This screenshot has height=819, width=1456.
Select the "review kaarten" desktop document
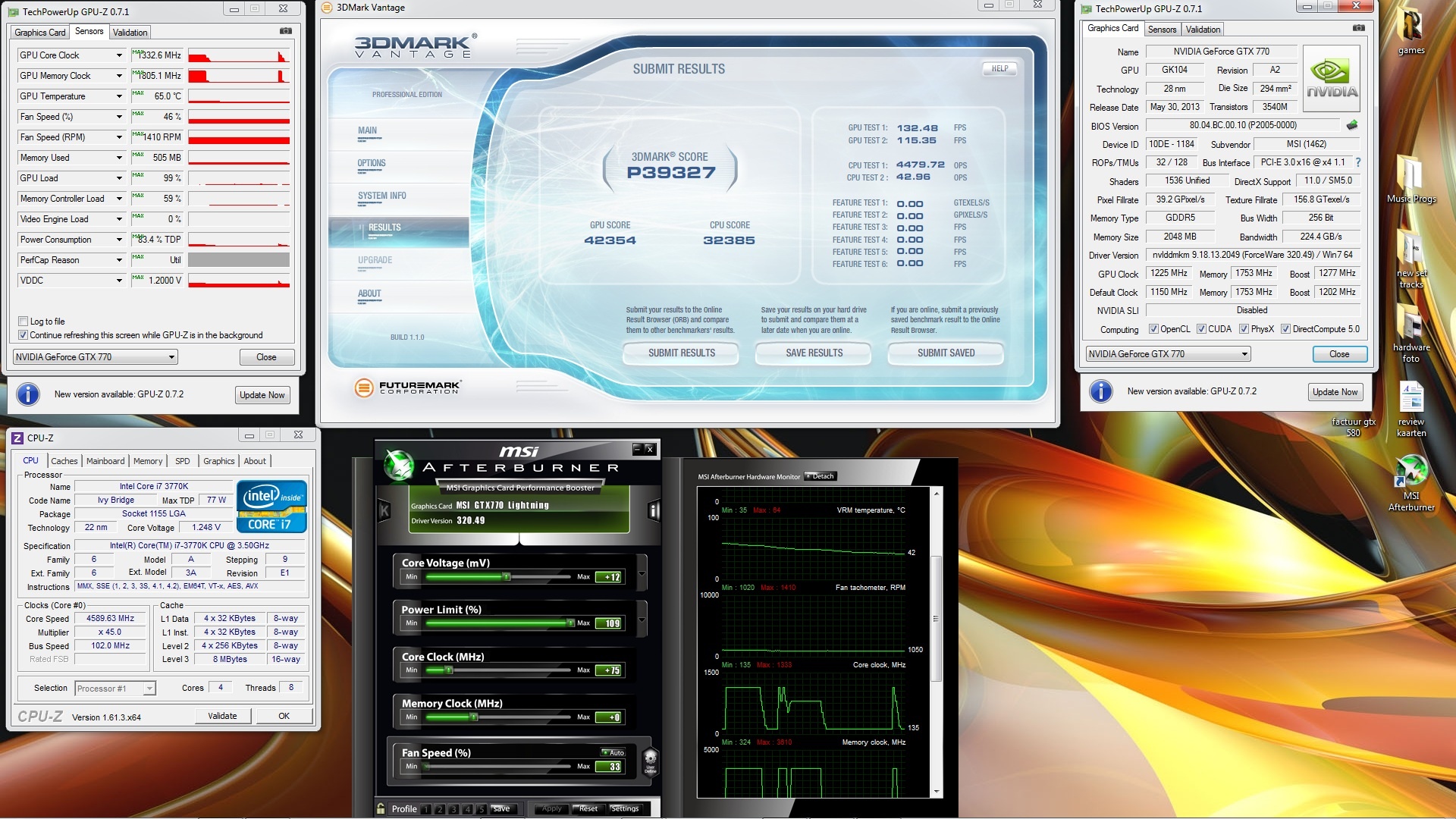(x=1411, y=409)
